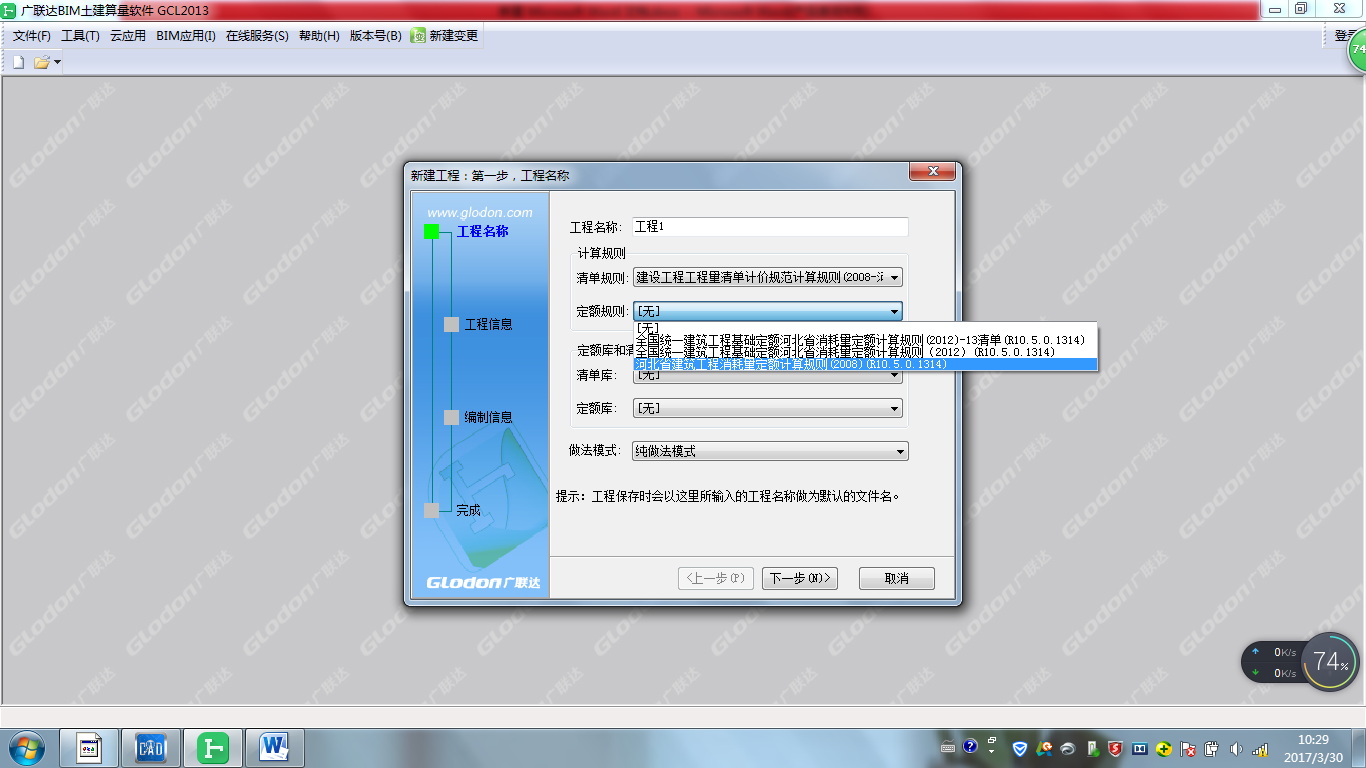Click the Action Center flag tray icon
The image size is (1366, 768).
click(1188, 748)
